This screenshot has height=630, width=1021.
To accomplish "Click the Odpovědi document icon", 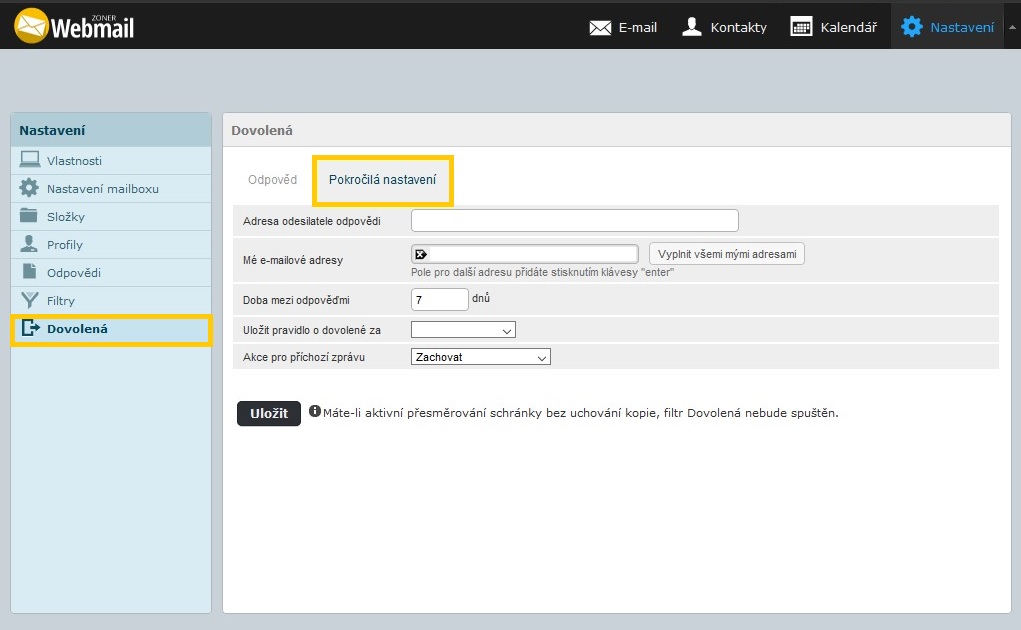I will 30,272.
